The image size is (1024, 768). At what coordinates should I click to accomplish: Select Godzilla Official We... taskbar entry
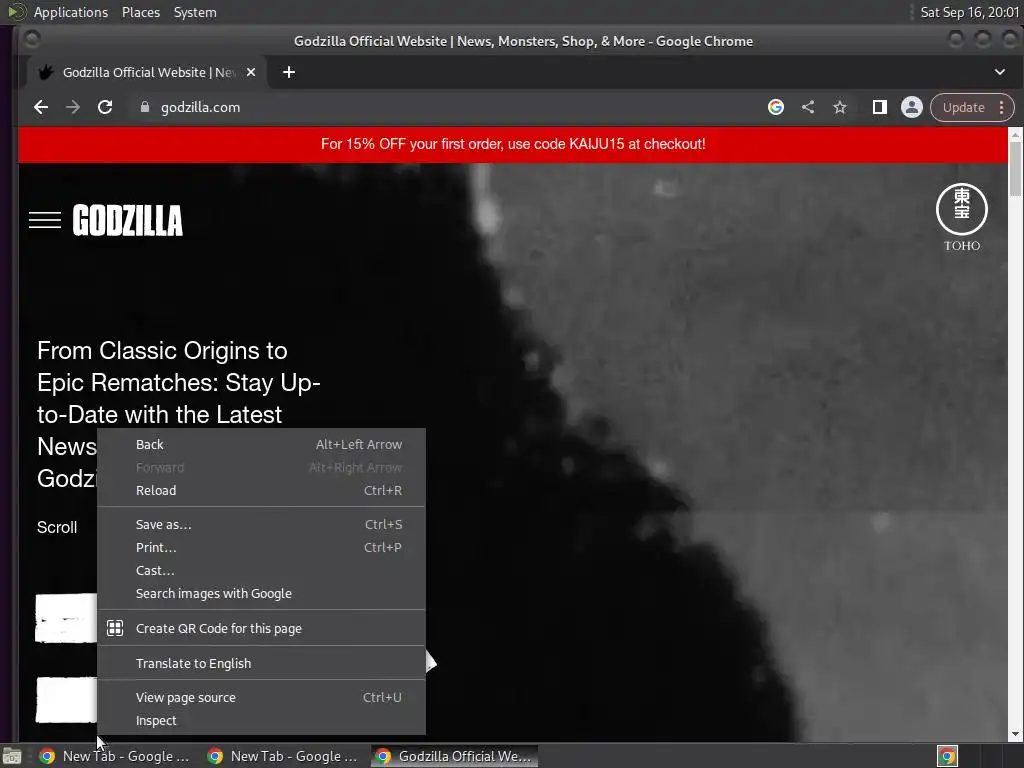point(455,756)
